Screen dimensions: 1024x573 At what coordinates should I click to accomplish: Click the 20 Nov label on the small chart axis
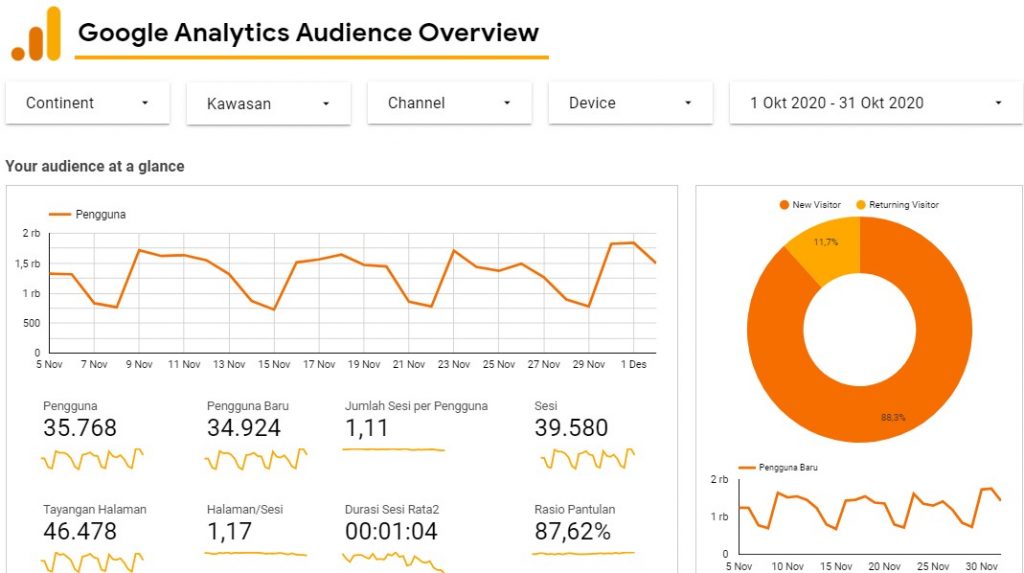tap(884, 566)
